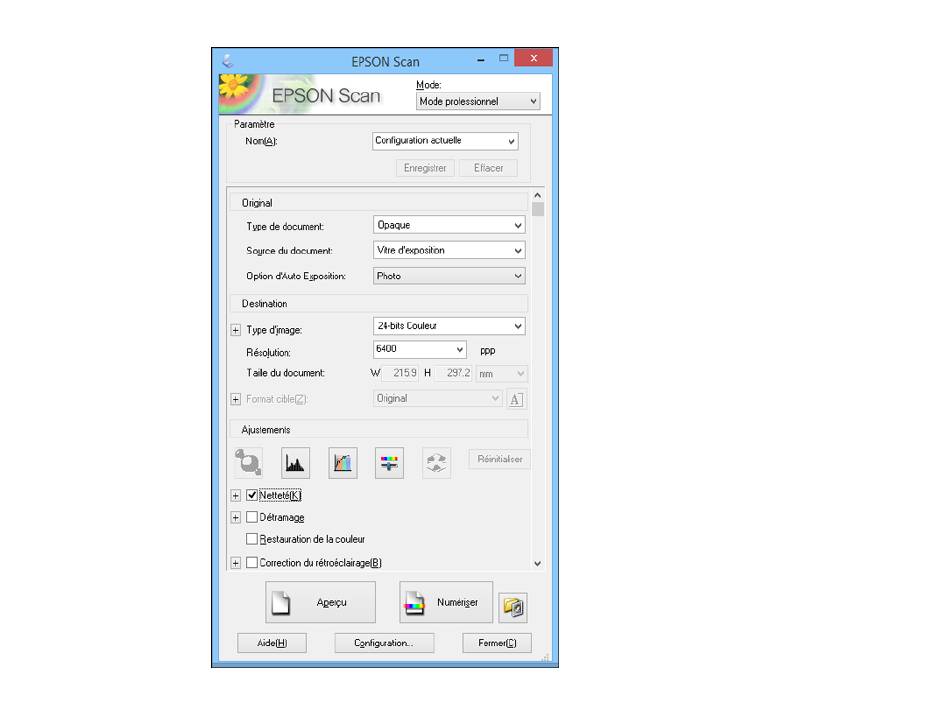Image resolution: width=950 pixels, height=710 pixels.
Task: Expand the Détramage settings
Action: tap(236, 518)
